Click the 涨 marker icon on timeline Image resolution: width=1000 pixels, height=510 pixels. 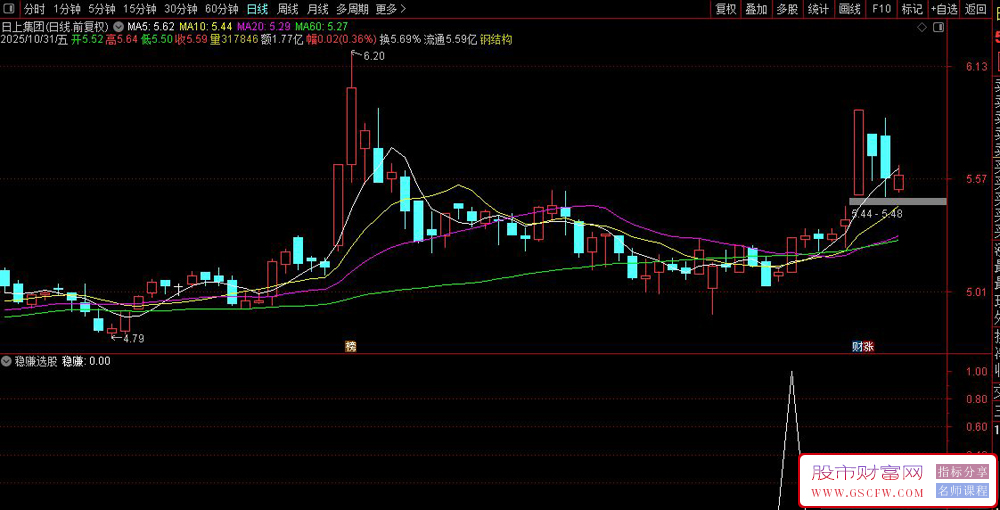tap(868, 346)
